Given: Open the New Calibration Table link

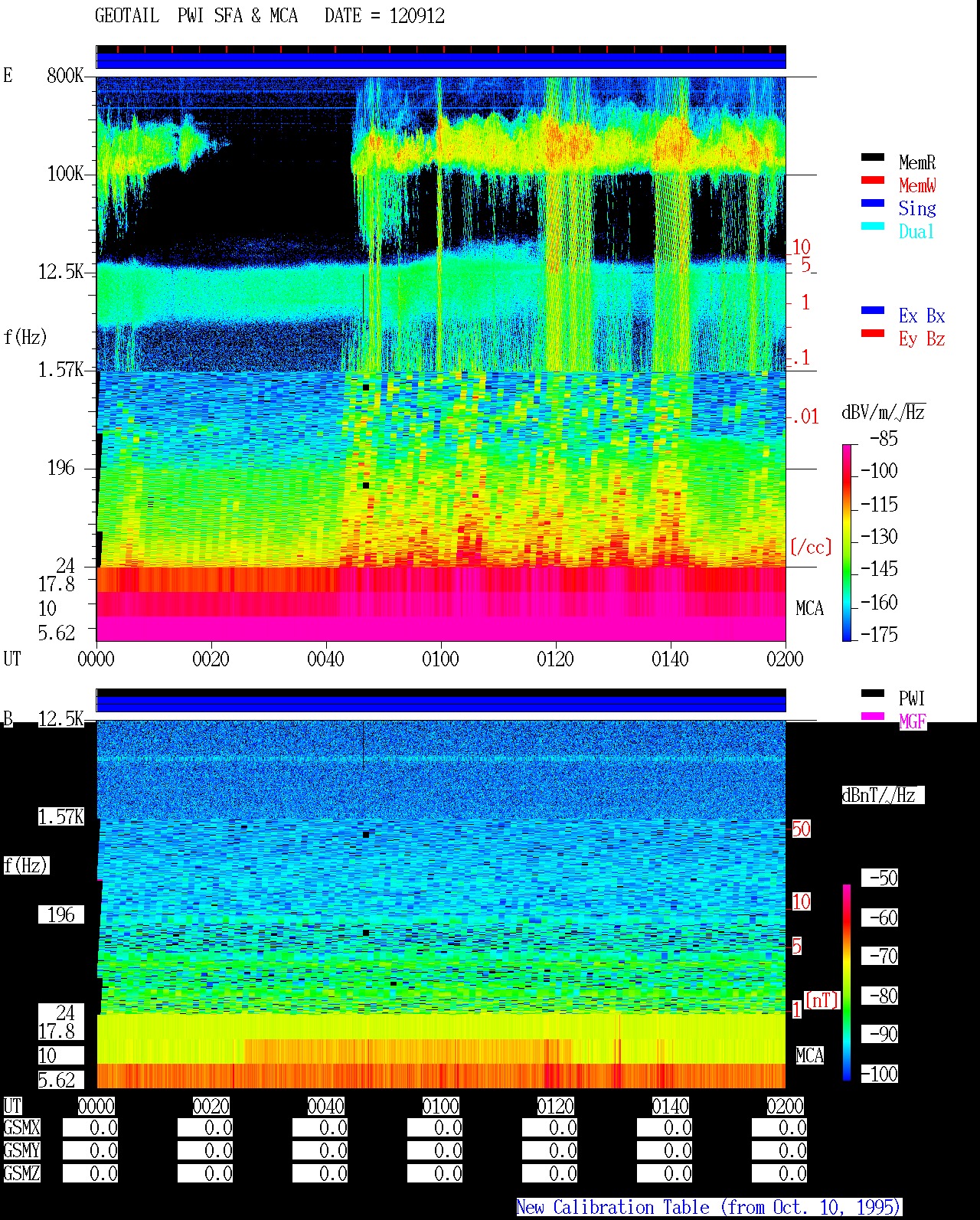Looking at the screenshot, I should (709, 1207).
